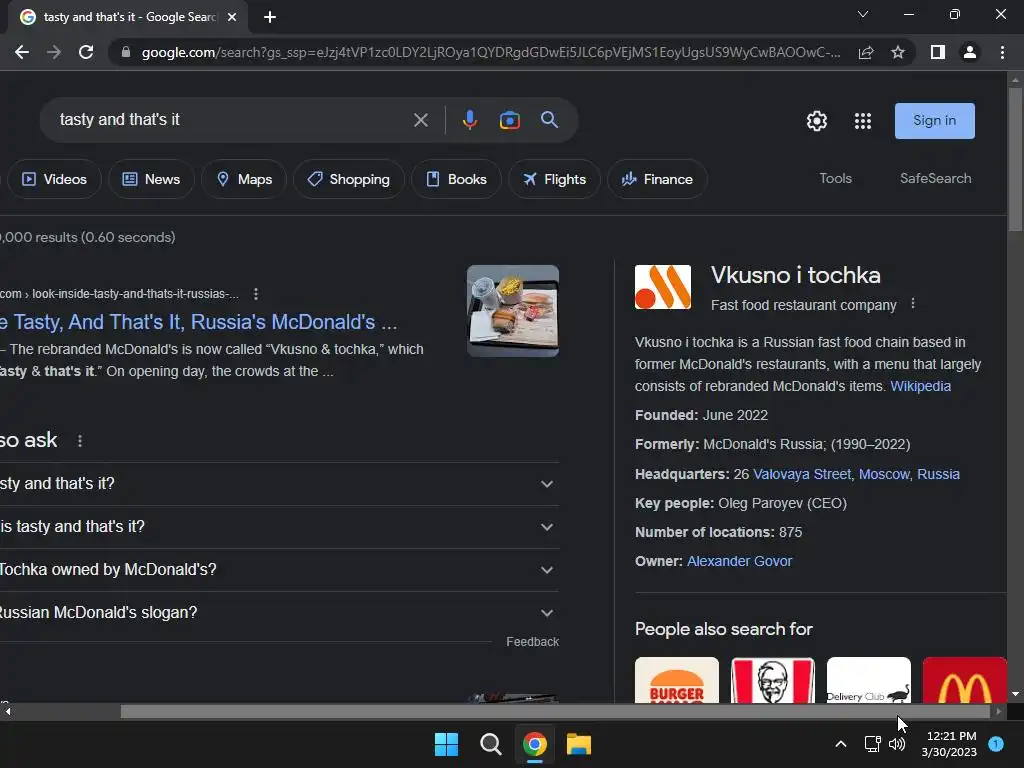1024x768 pixels.
Task: Open the notification badge in taskbar
Action: pos(996,743)
